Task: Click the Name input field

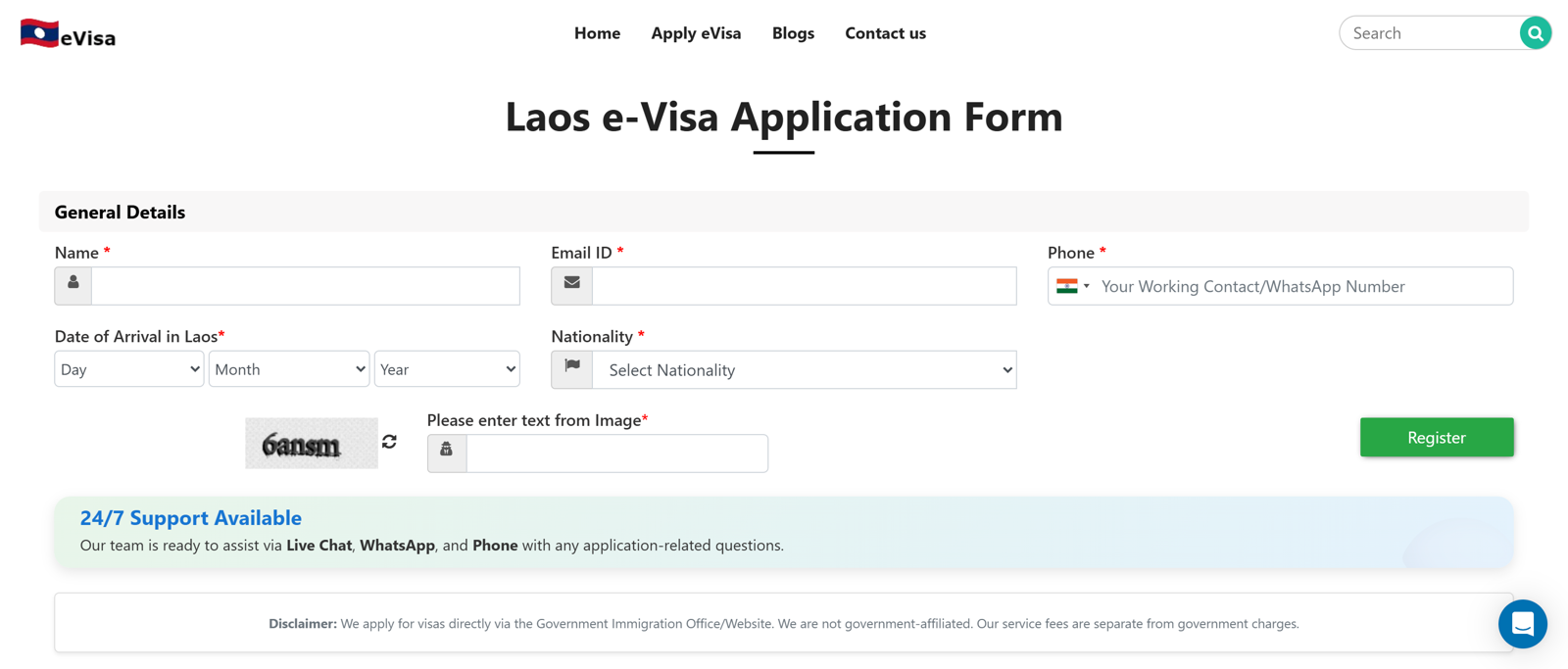Action: coord(305,286)
